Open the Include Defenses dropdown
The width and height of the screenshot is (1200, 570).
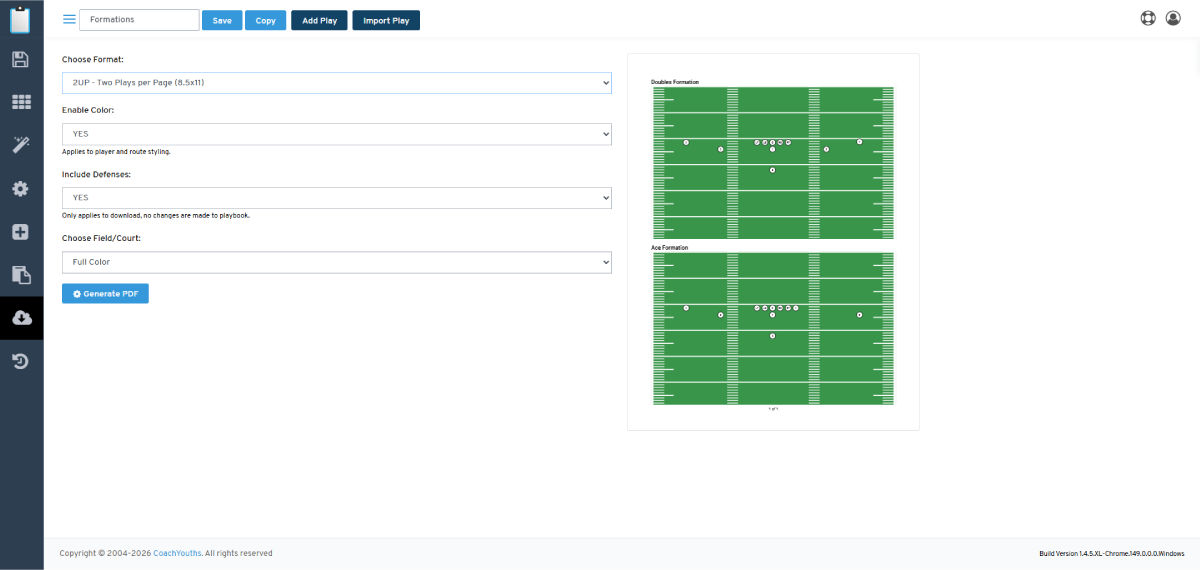(337, 198)
